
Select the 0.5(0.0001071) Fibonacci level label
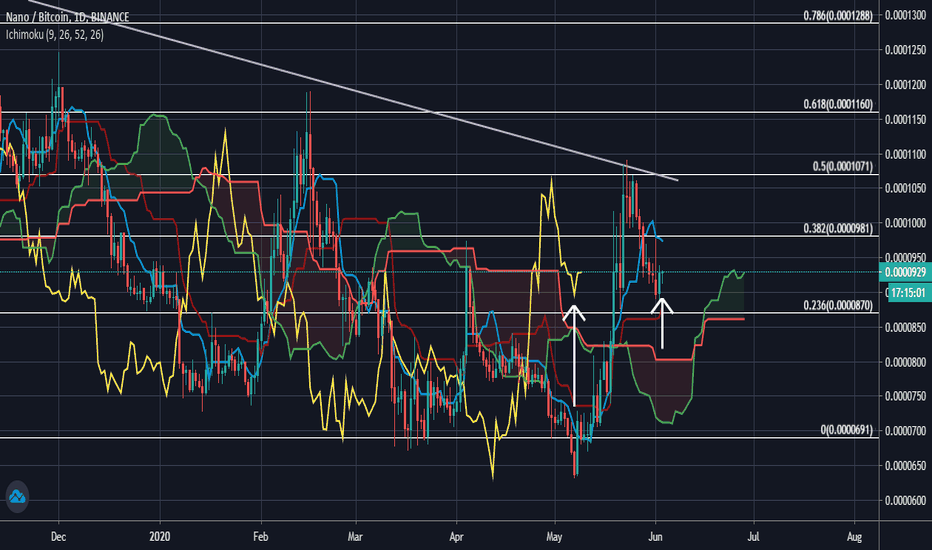[842, 166]
